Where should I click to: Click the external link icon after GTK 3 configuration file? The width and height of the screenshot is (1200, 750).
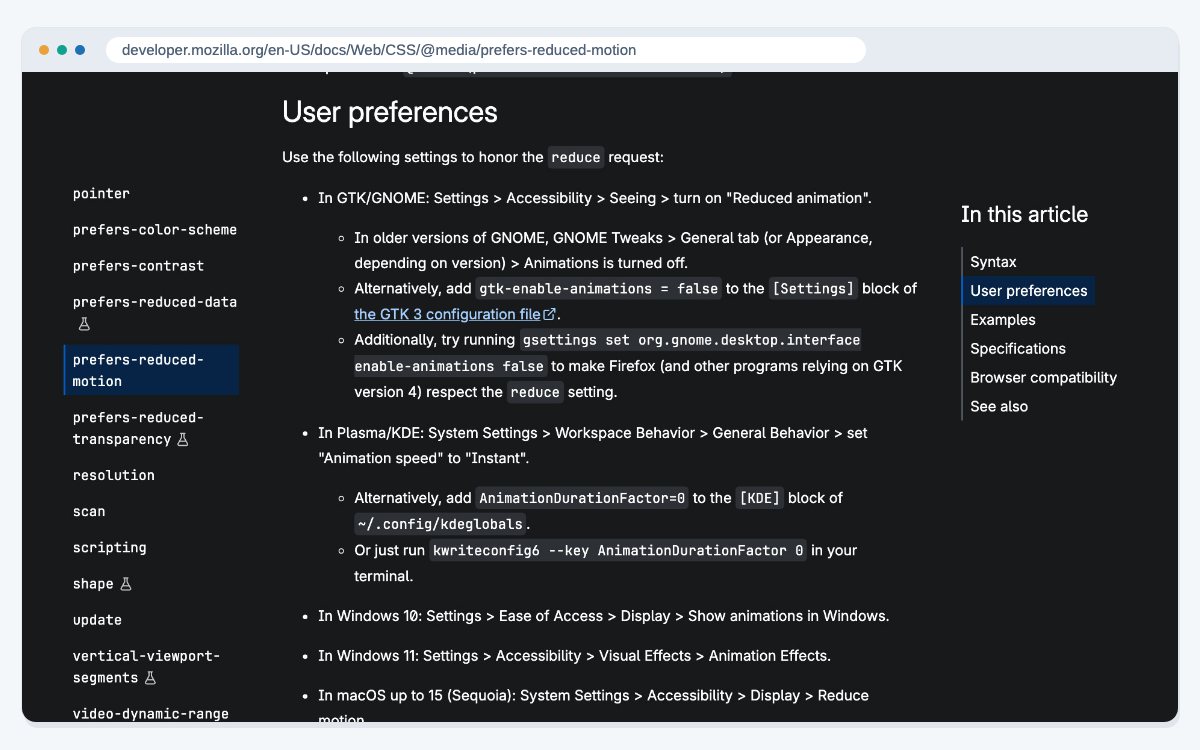click(549, 314)
